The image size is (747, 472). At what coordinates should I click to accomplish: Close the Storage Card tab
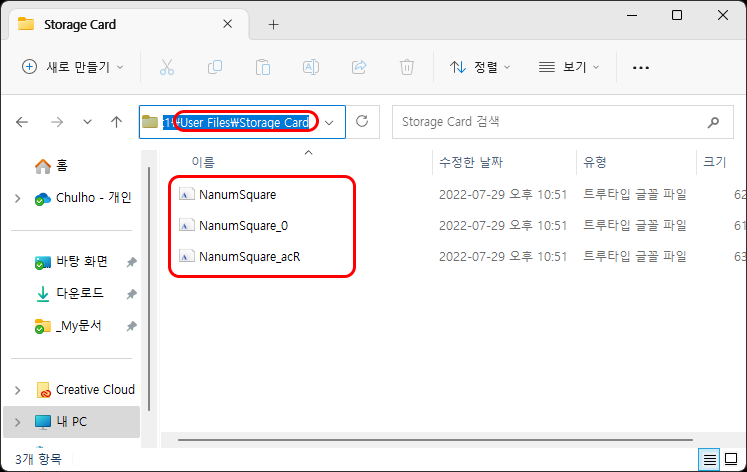click(228, 24)
